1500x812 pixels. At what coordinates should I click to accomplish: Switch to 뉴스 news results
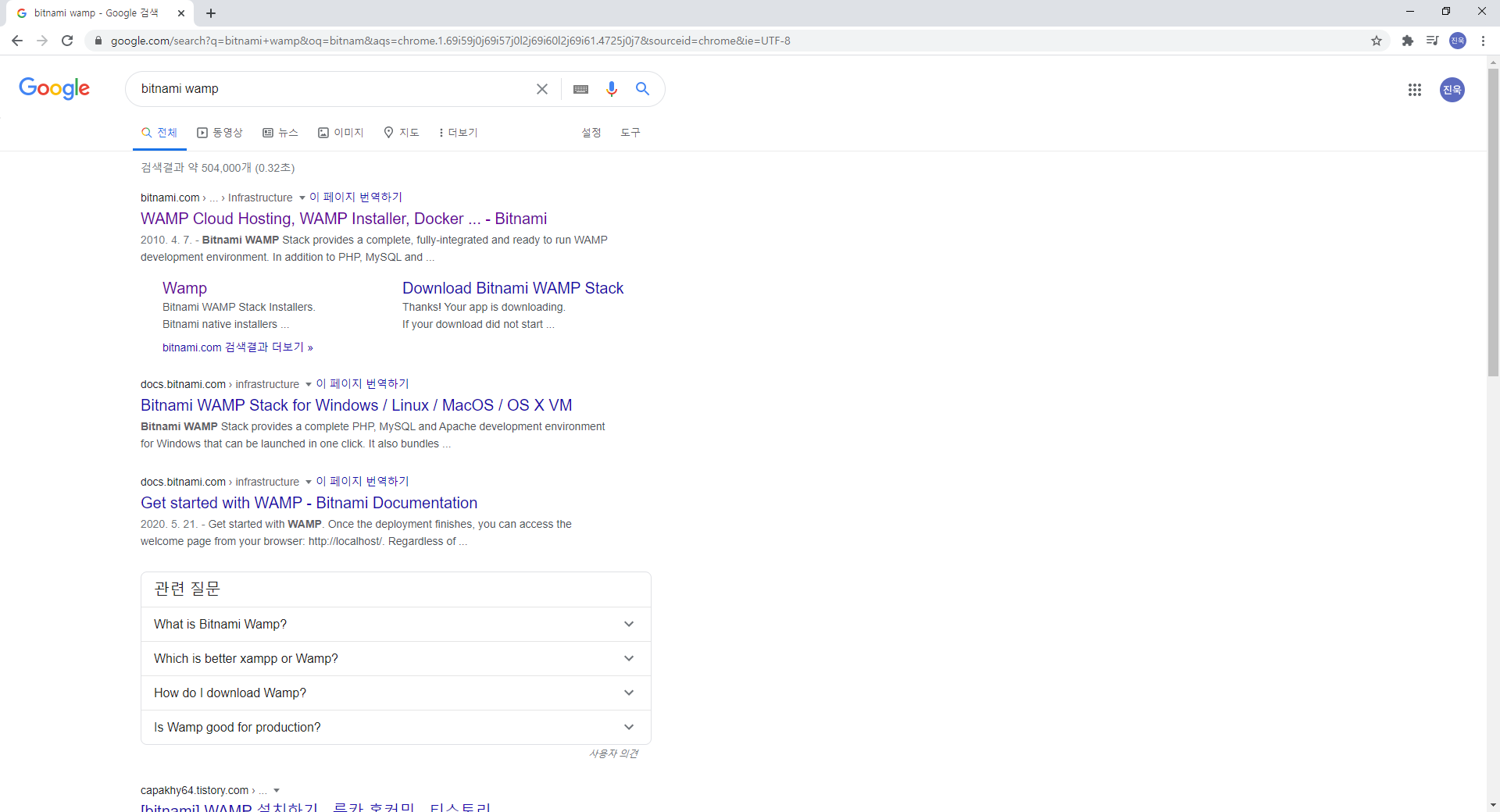[x=280, y=133]
